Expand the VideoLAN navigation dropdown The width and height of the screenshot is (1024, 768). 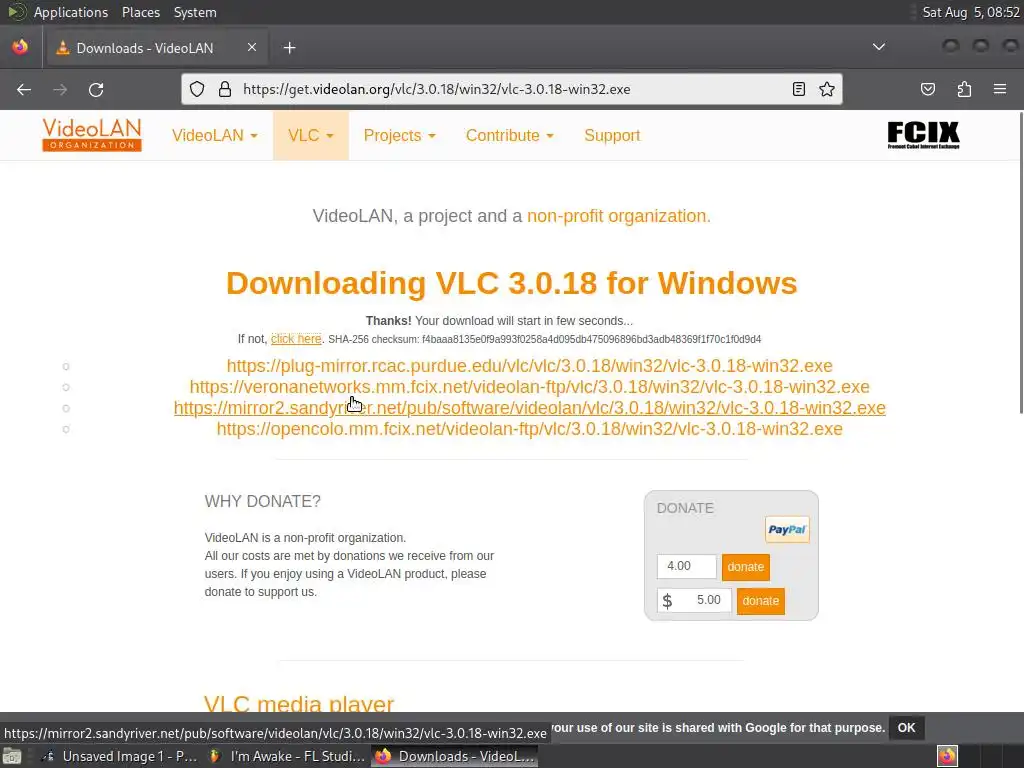click(x=215, y=135)
